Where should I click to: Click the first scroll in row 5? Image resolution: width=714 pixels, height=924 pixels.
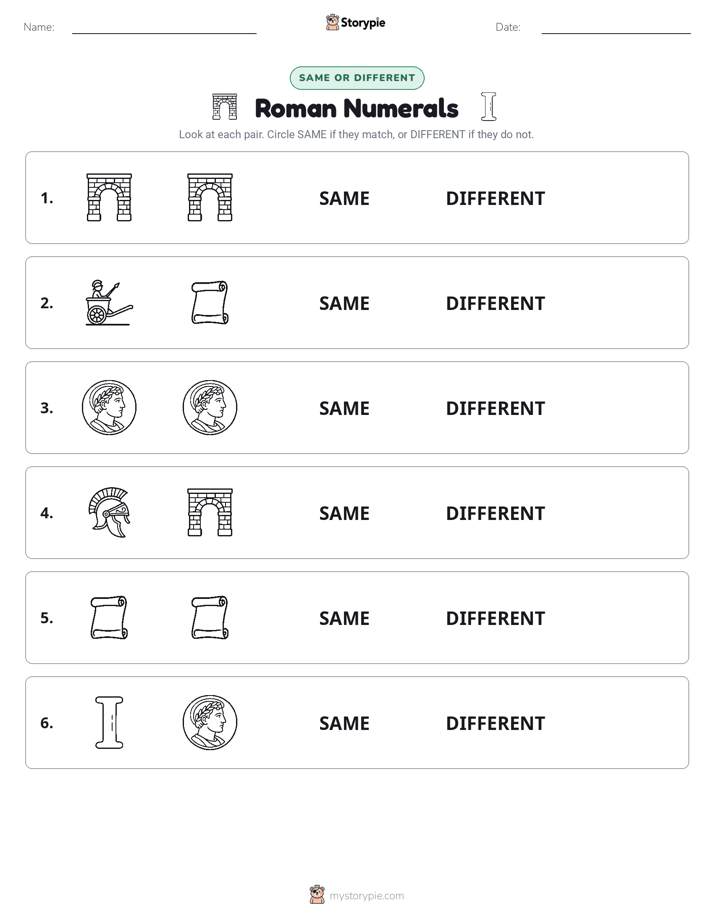(109, 618)
